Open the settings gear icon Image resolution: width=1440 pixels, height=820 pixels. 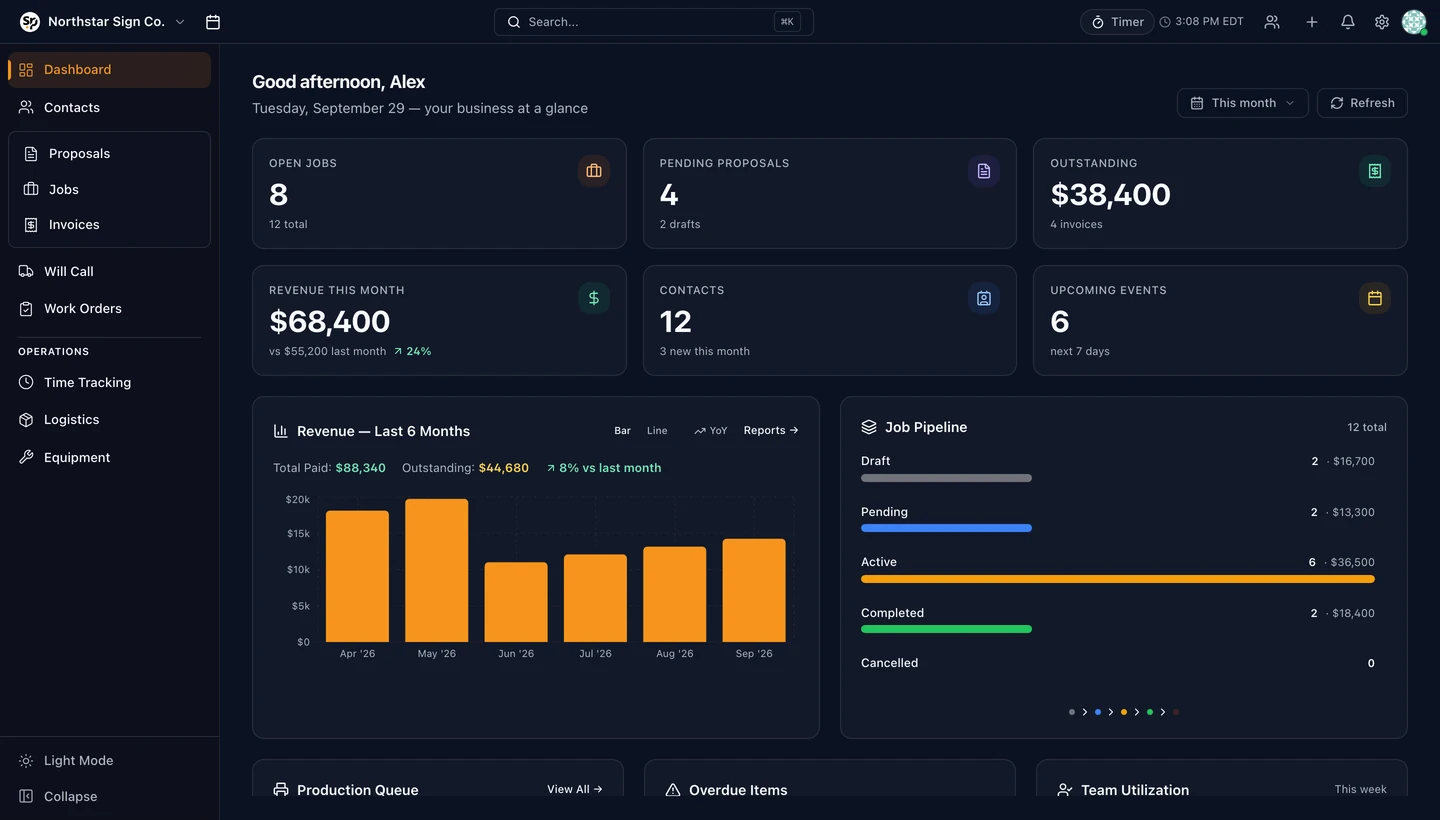[x=1382, y=22]
